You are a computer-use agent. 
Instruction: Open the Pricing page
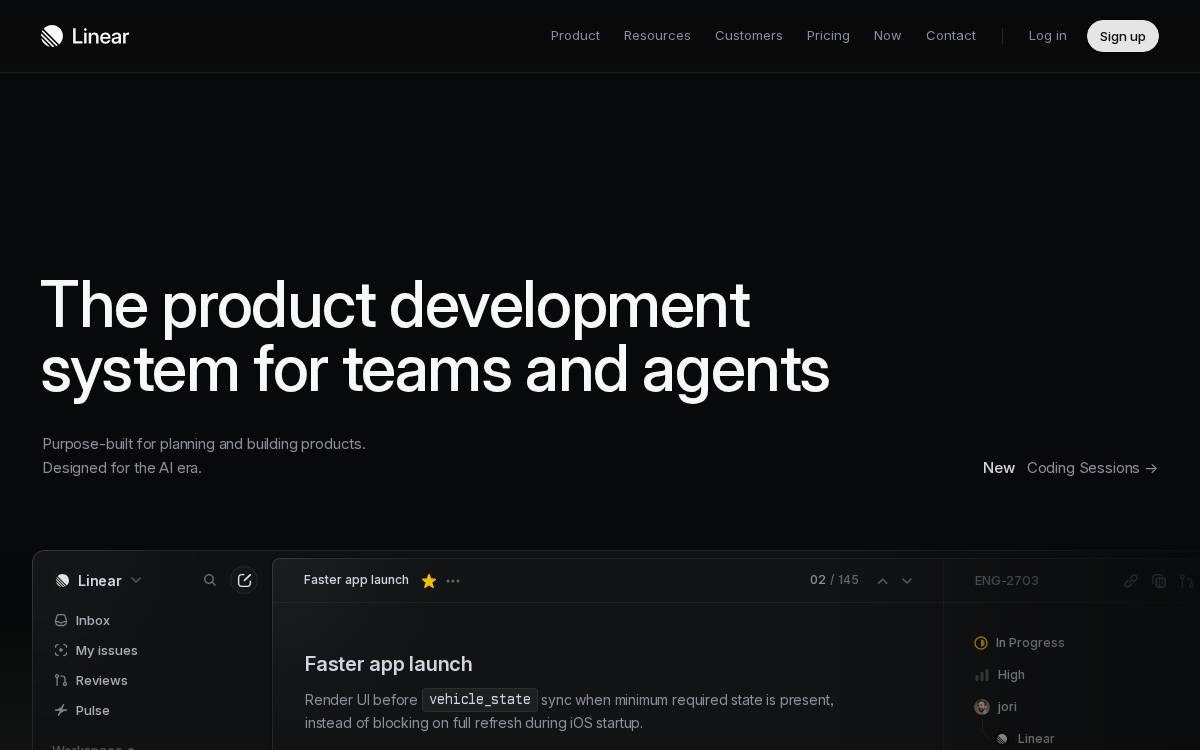[x=828, y=36]
